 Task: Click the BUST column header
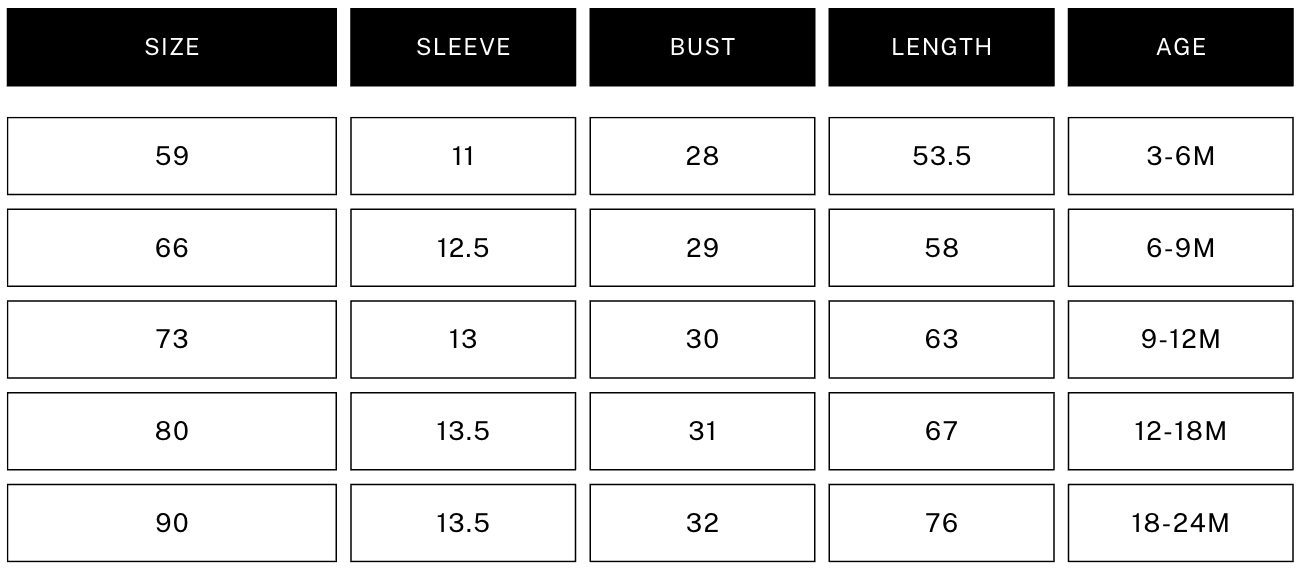[702, 47]
